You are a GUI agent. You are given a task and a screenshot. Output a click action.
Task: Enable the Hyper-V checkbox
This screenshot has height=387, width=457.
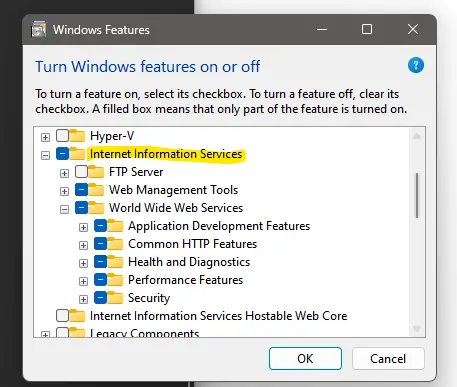(x=62, y=136)
